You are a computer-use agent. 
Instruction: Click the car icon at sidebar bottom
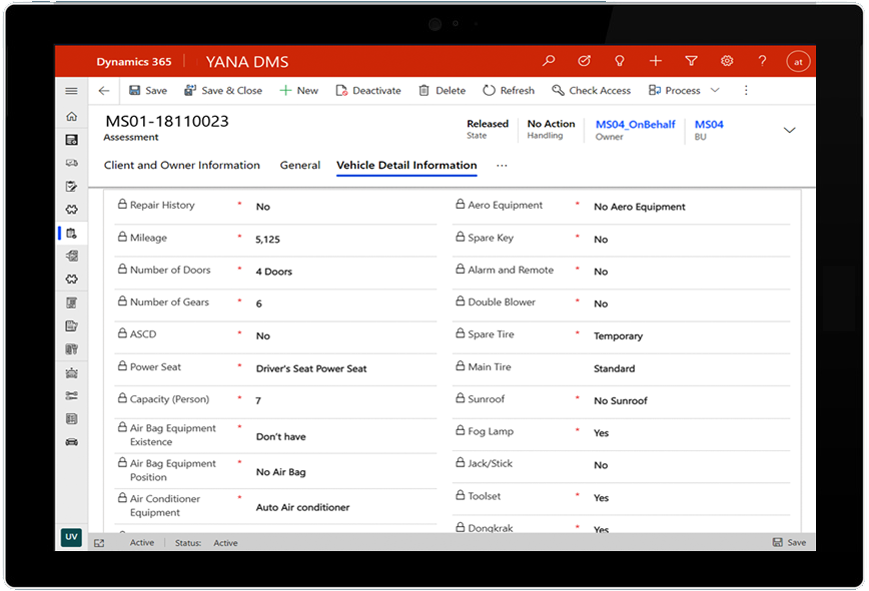pyautogui.click(x=71, y=442)
